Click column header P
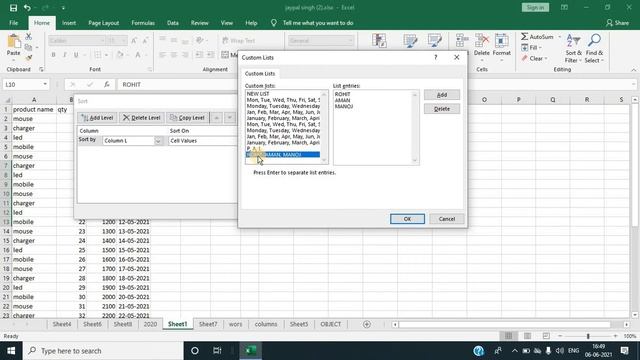The image size is (640, 360). (518, 100)
